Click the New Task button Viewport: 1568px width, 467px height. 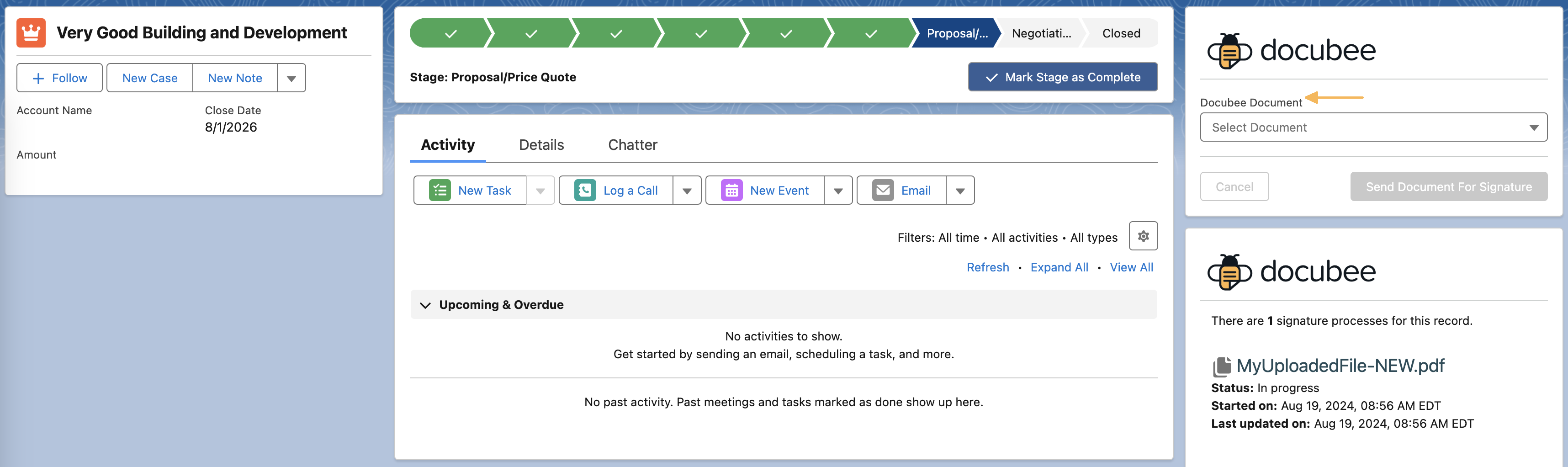point(470,191)
